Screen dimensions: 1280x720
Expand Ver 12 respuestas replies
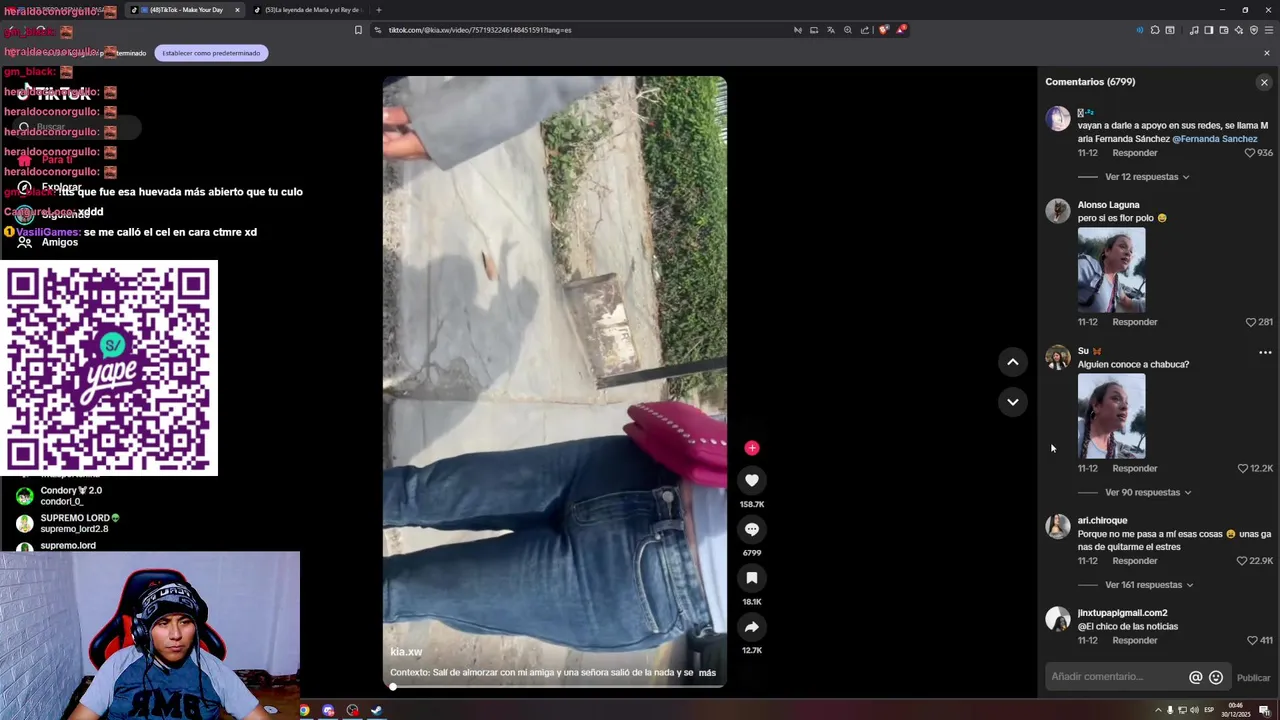pos(1147,177)
